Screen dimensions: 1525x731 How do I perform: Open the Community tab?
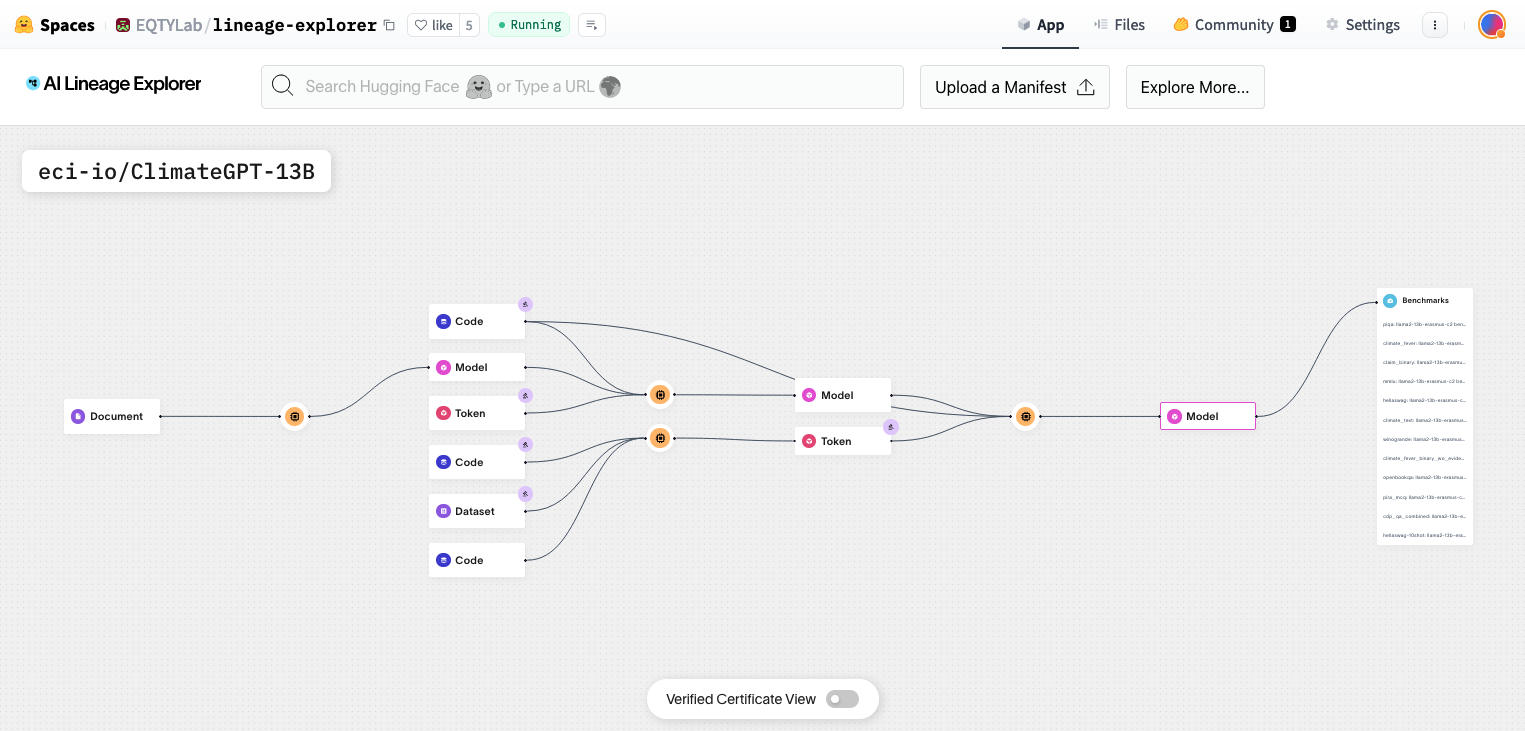tap(1235, 25)
